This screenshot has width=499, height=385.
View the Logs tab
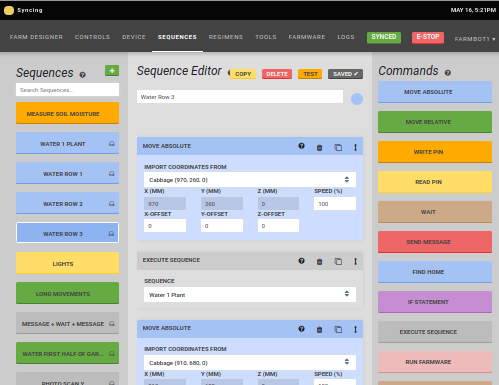(346, 37)
